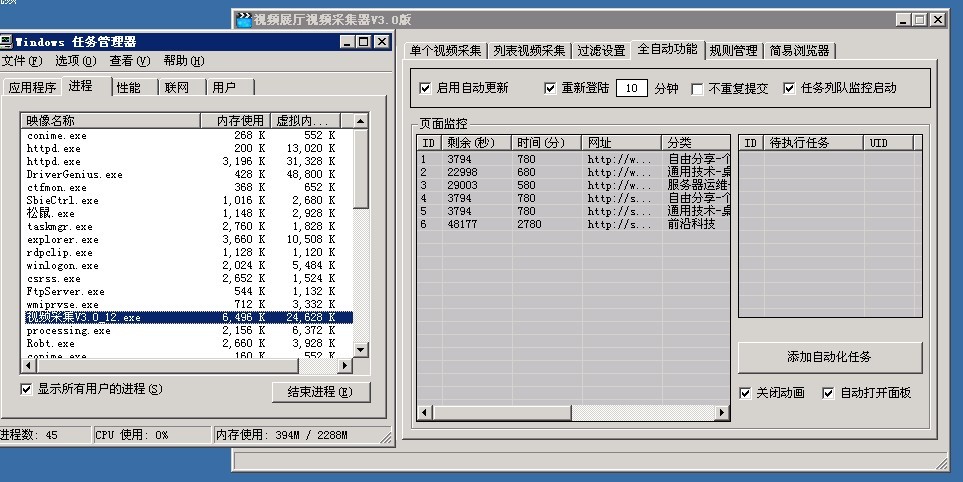The image size is (963, 482).
Task: Click 剩余(秒) column header in 页面监控
Action: pyautogui.click(x=477, y=143)
